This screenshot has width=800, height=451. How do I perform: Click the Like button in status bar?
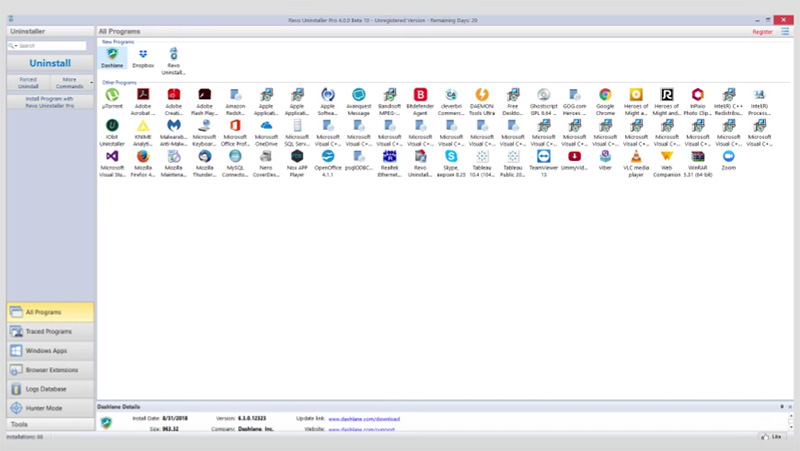(771, 437)
